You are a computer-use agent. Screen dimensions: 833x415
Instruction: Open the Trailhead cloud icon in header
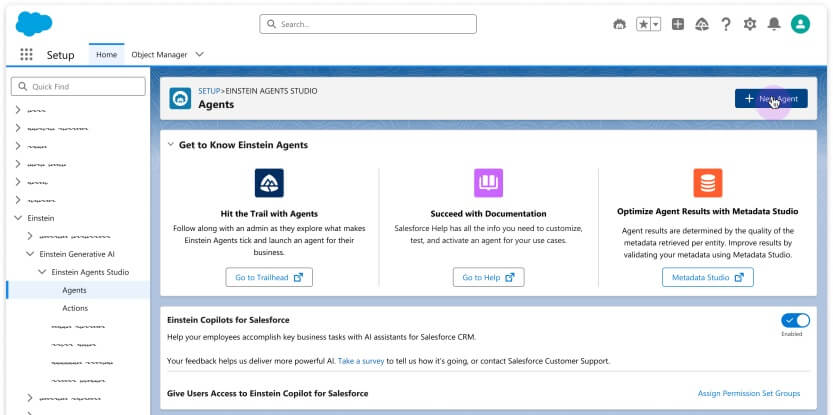pyautogui.click(x=702, y=24)
